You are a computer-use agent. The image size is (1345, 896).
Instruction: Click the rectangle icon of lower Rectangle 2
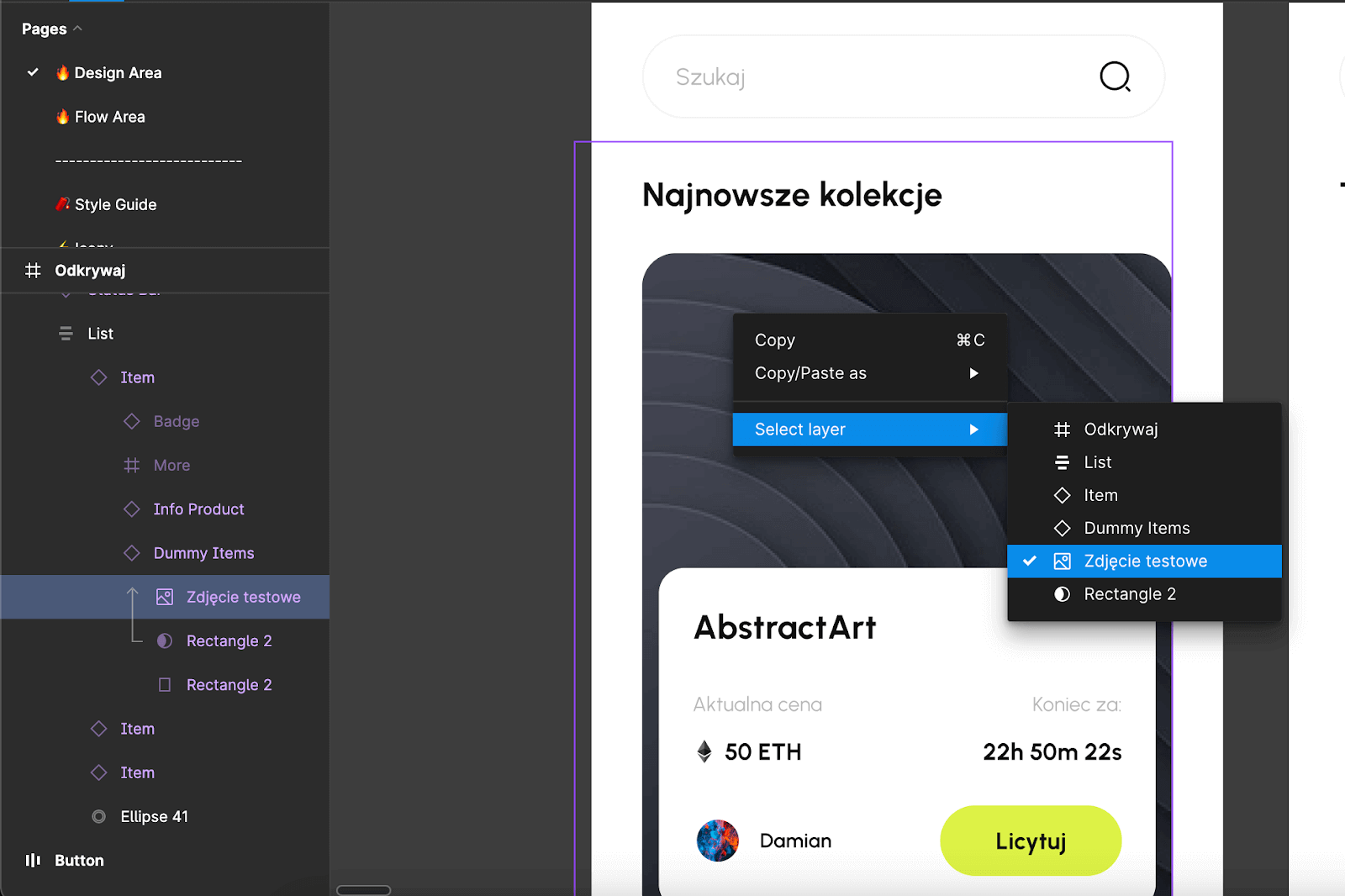165,685
